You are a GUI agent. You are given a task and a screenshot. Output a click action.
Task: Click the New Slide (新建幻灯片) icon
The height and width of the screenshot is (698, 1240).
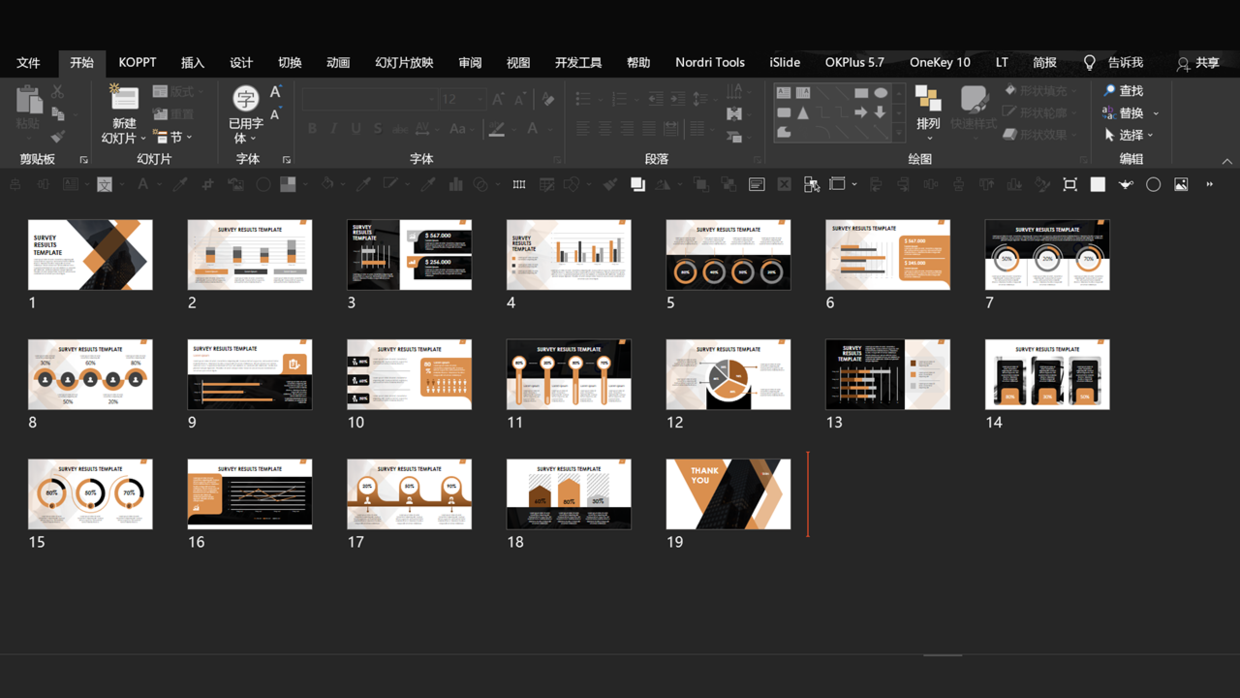coord(124,98)
